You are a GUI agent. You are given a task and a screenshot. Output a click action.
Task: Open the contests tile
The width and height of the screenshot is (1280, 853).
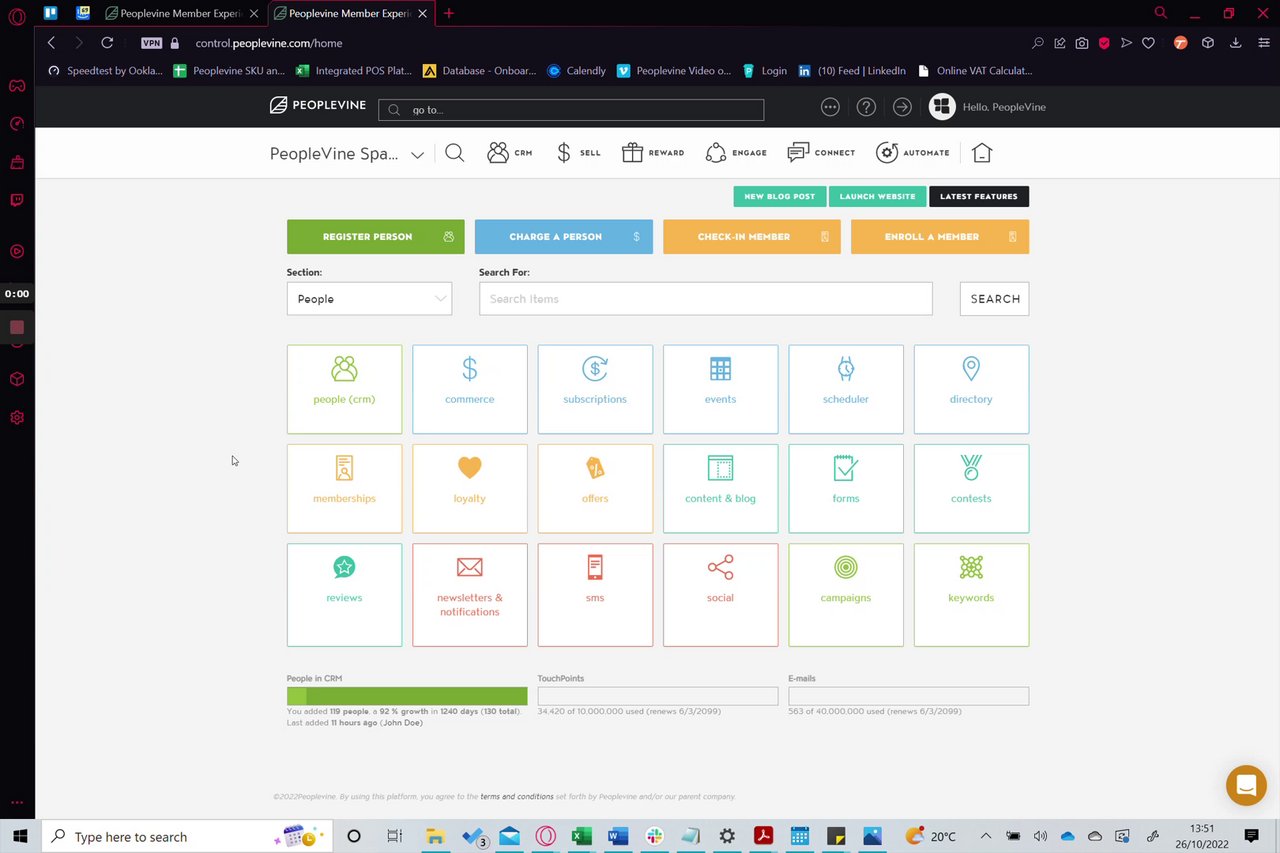point(971,488)
